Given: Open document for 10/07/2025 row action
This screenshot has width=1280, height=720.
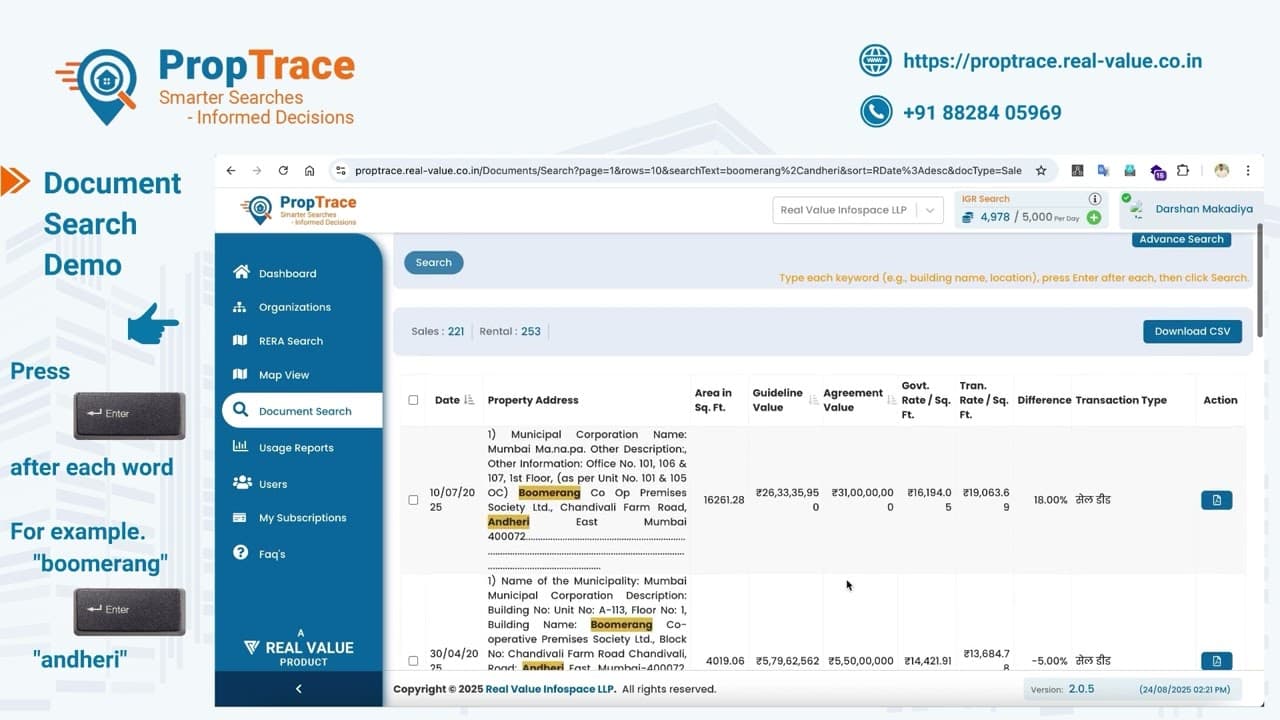Looking at the screenshot, I should coord(1216,500).
